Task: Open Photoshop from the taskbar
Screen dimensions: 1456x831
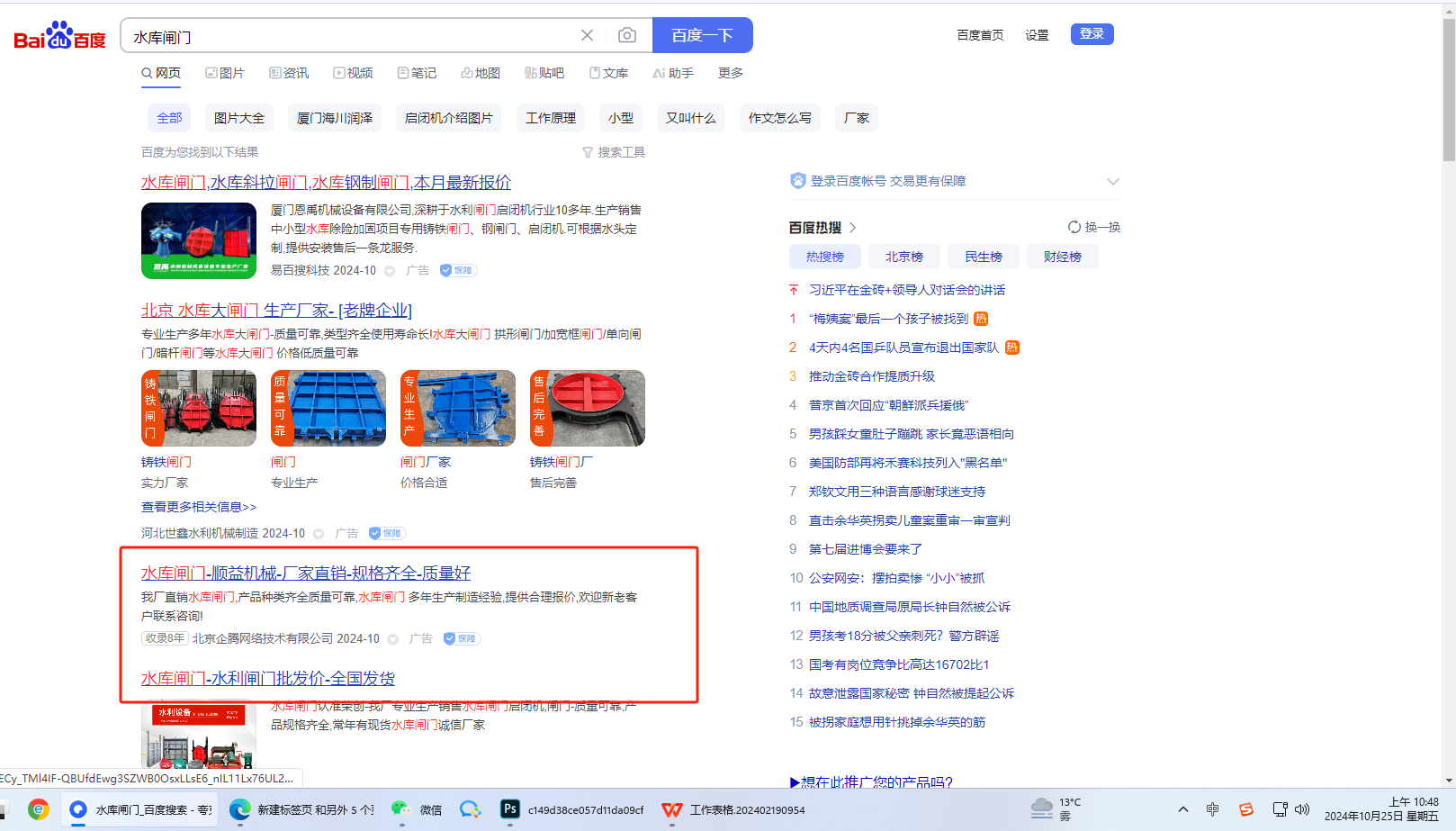Action: pyautogui.click(x=572, y=809)
